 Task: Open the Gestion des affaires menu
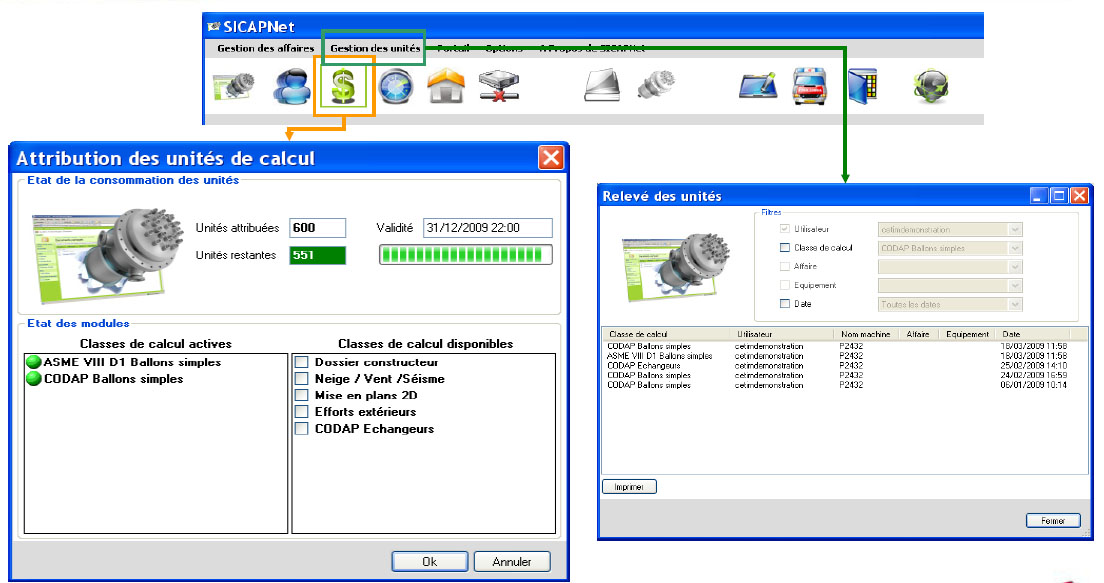tap(266, 48)
